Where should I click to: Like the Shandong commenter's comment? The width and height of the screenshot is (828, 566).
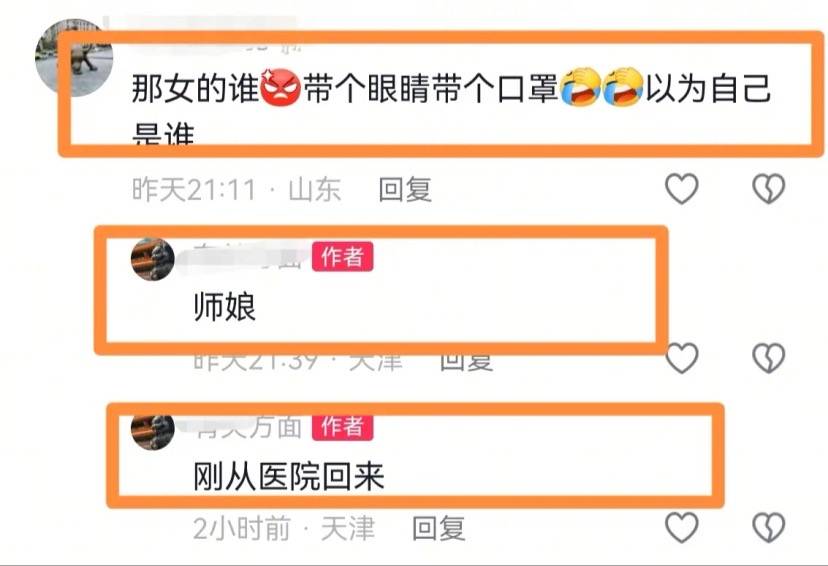[682, 188]
